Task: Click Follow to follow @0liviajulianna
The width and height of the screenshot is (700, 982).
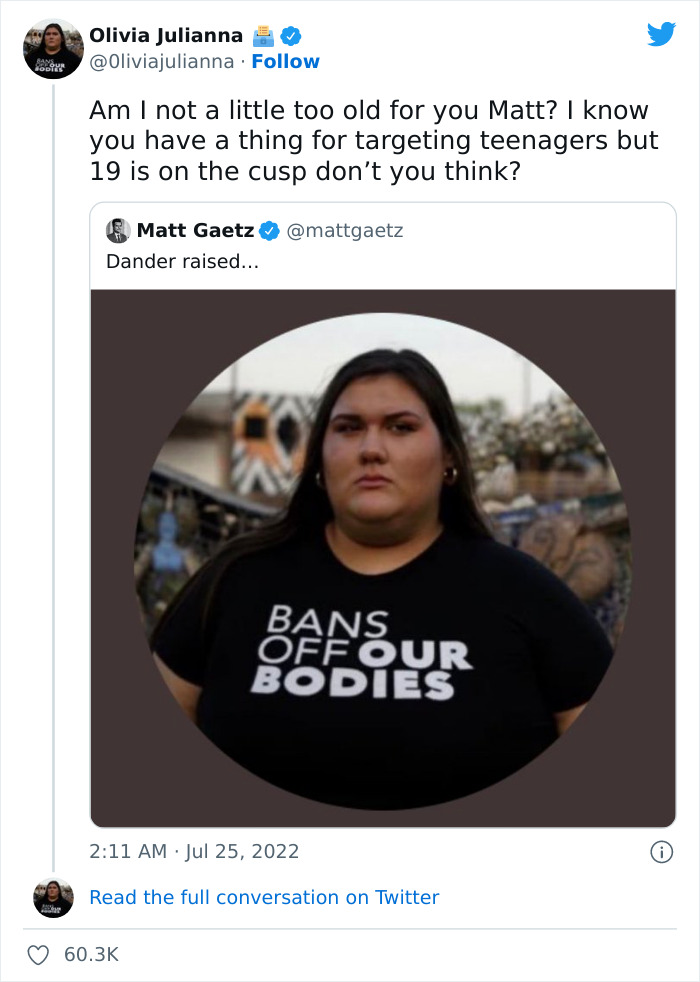Action: click(286, 62)
